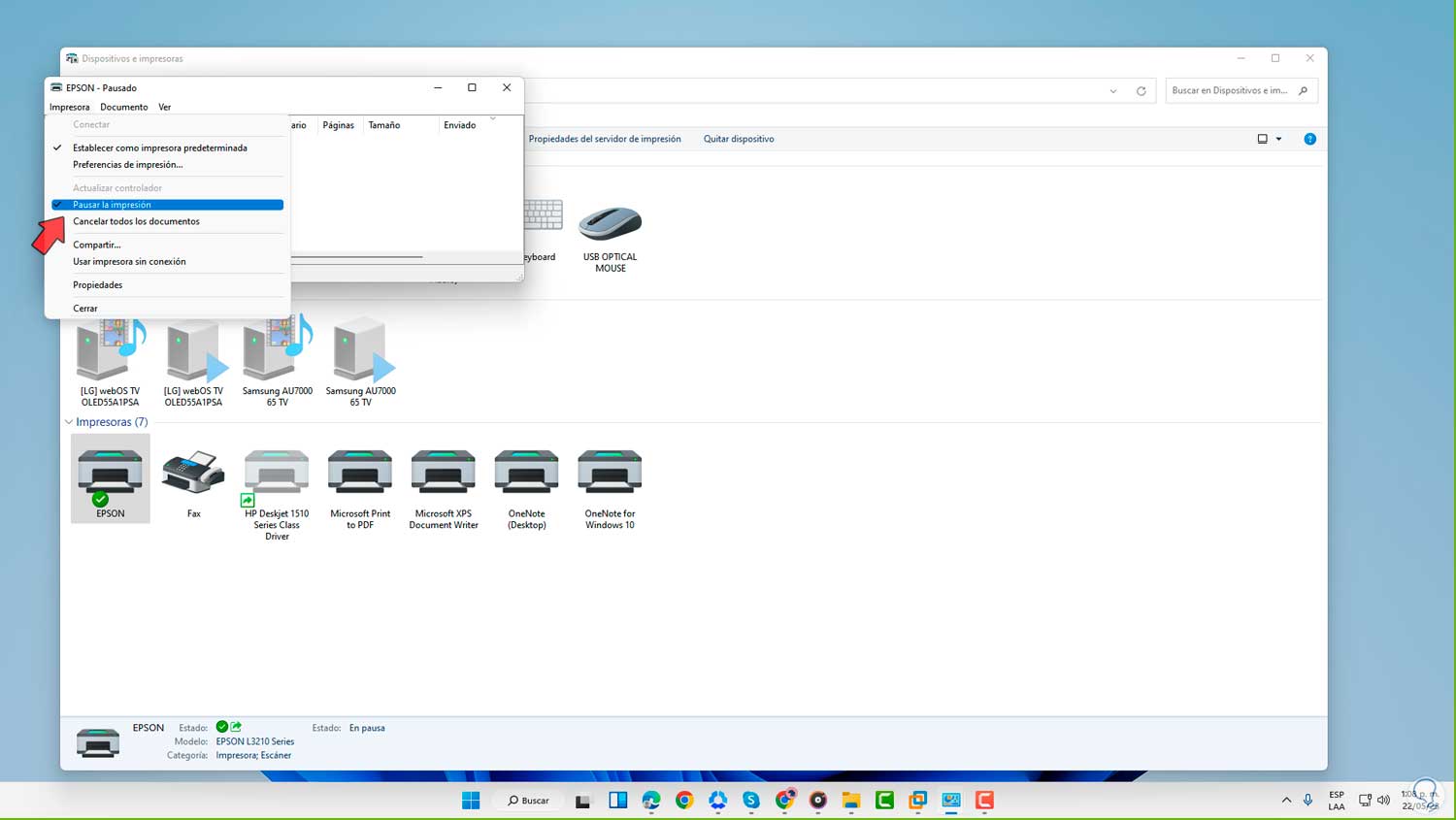Click the microphone icon in system tray

pyautogui.click(x=1307, y=801)
